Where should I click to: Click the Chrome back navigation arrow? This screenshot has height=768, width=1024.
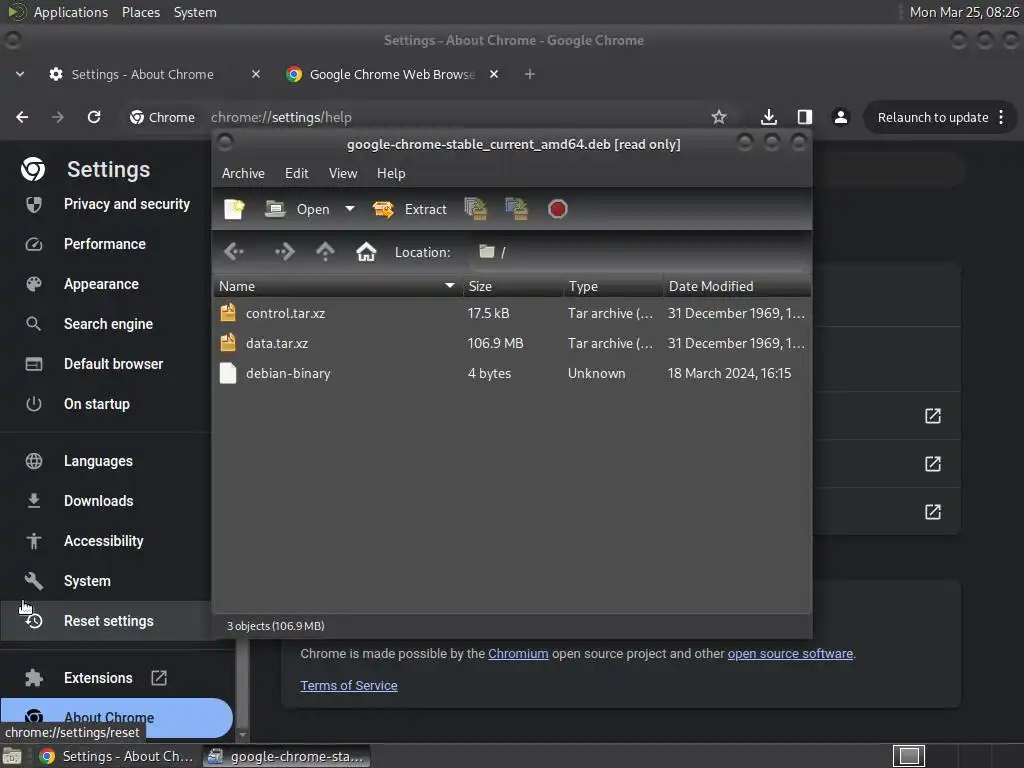22,118
